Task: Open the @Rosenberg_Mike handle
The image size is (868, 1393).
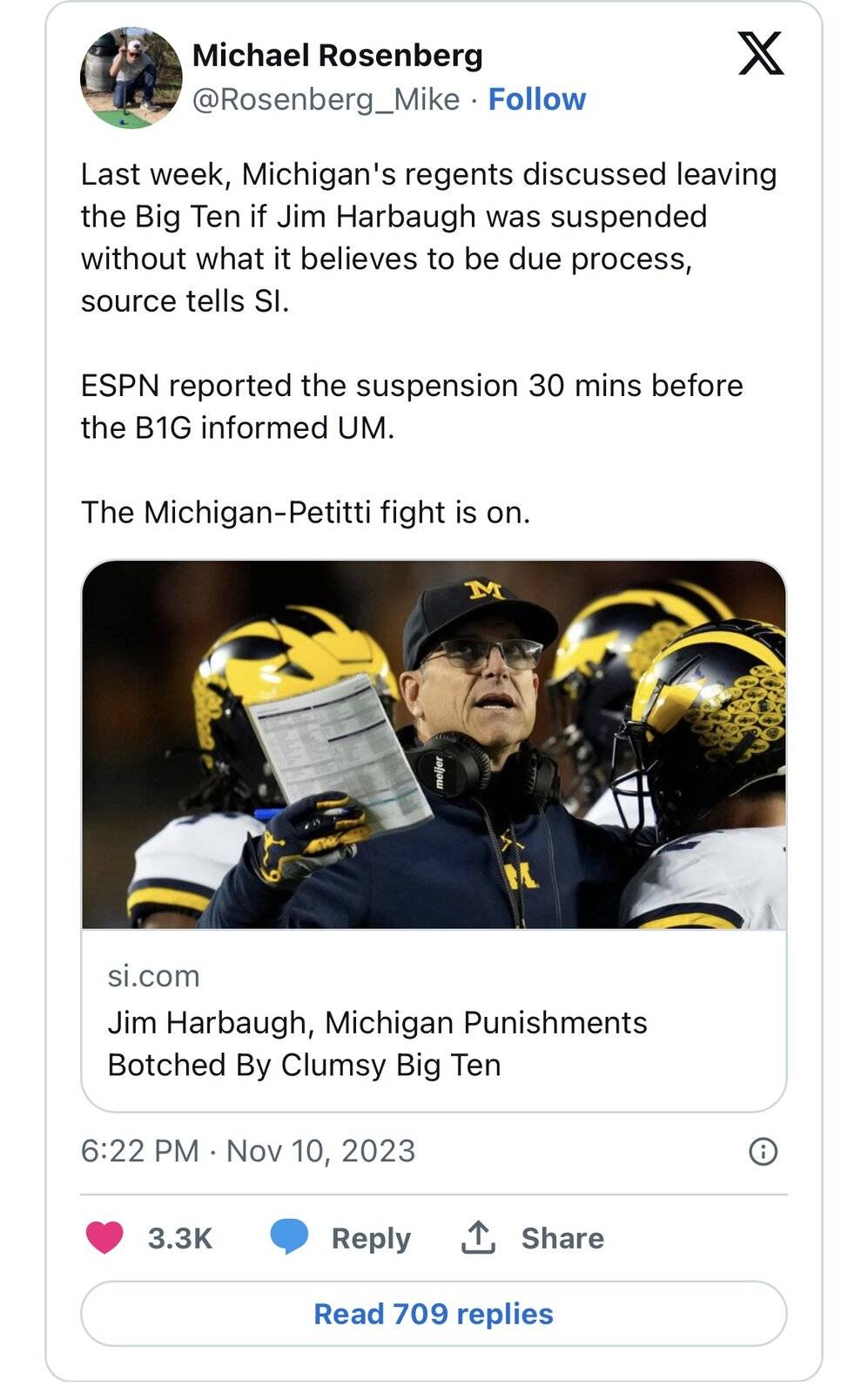Action: pyautogui.click(x=326, y=99)
